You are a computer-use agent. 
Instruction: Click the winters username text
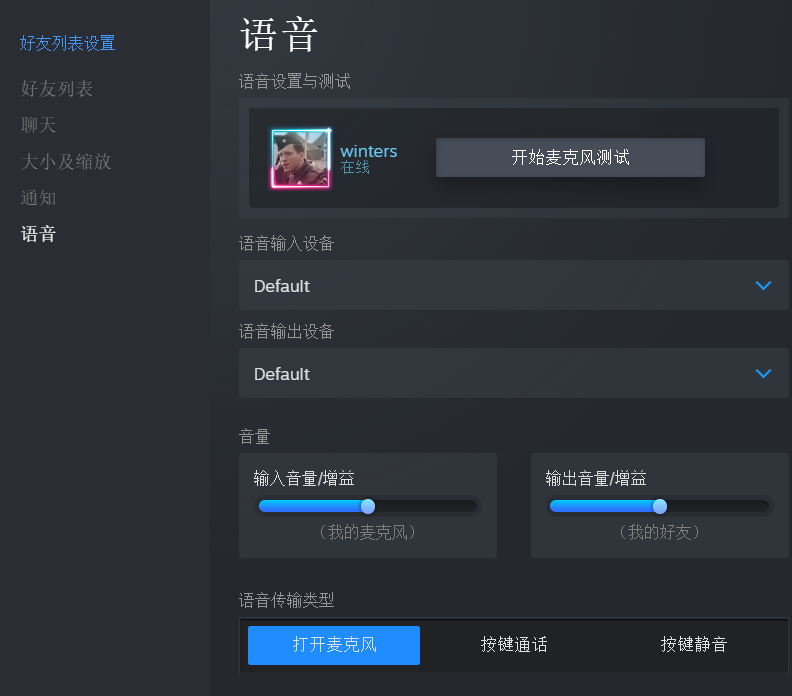[369, 151]
